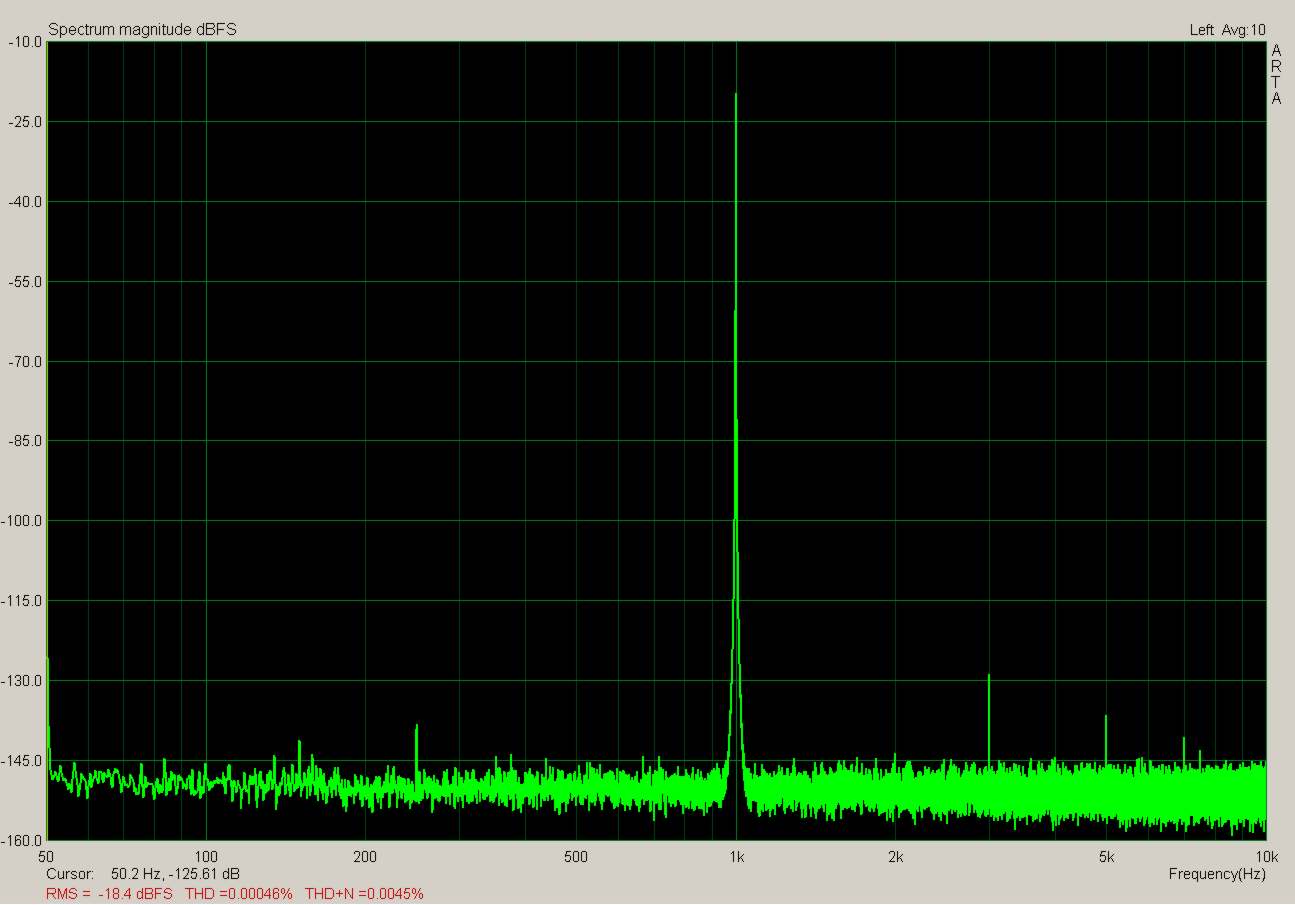Click the '-25.0' y-axis label
This screenshot has height=905, width=1295.
coord(24,122)
